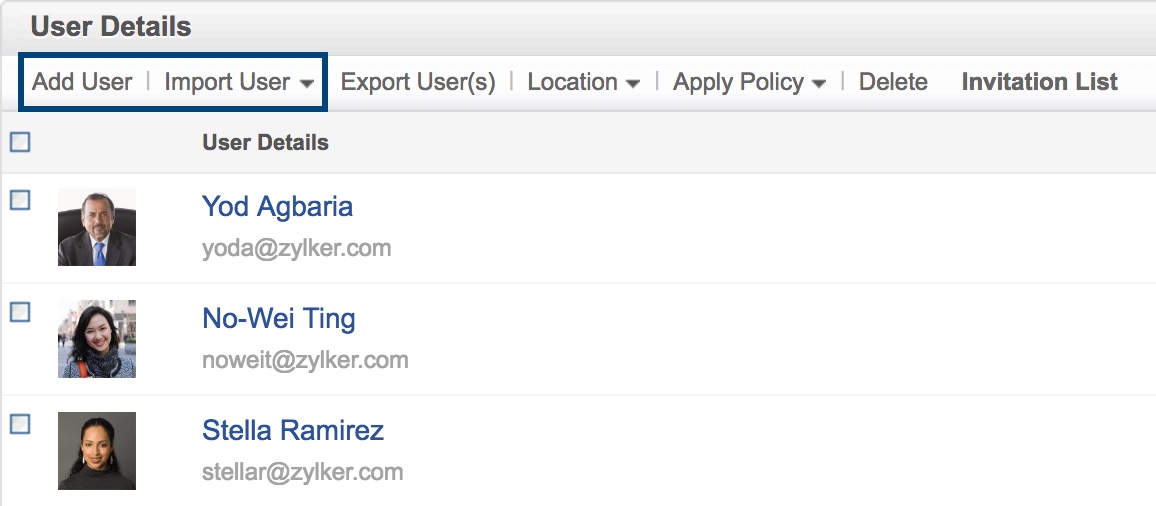Click Export User(s) in the toolbar

418,82
